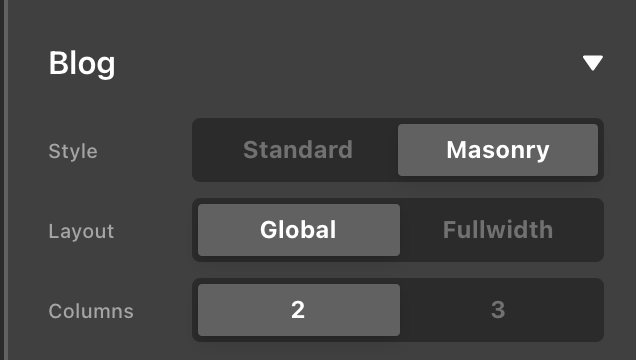Image resolution: width=636 pixels, height=360 pixels.
Task: Activate the Standard segment under Blog
Action: 298,150
